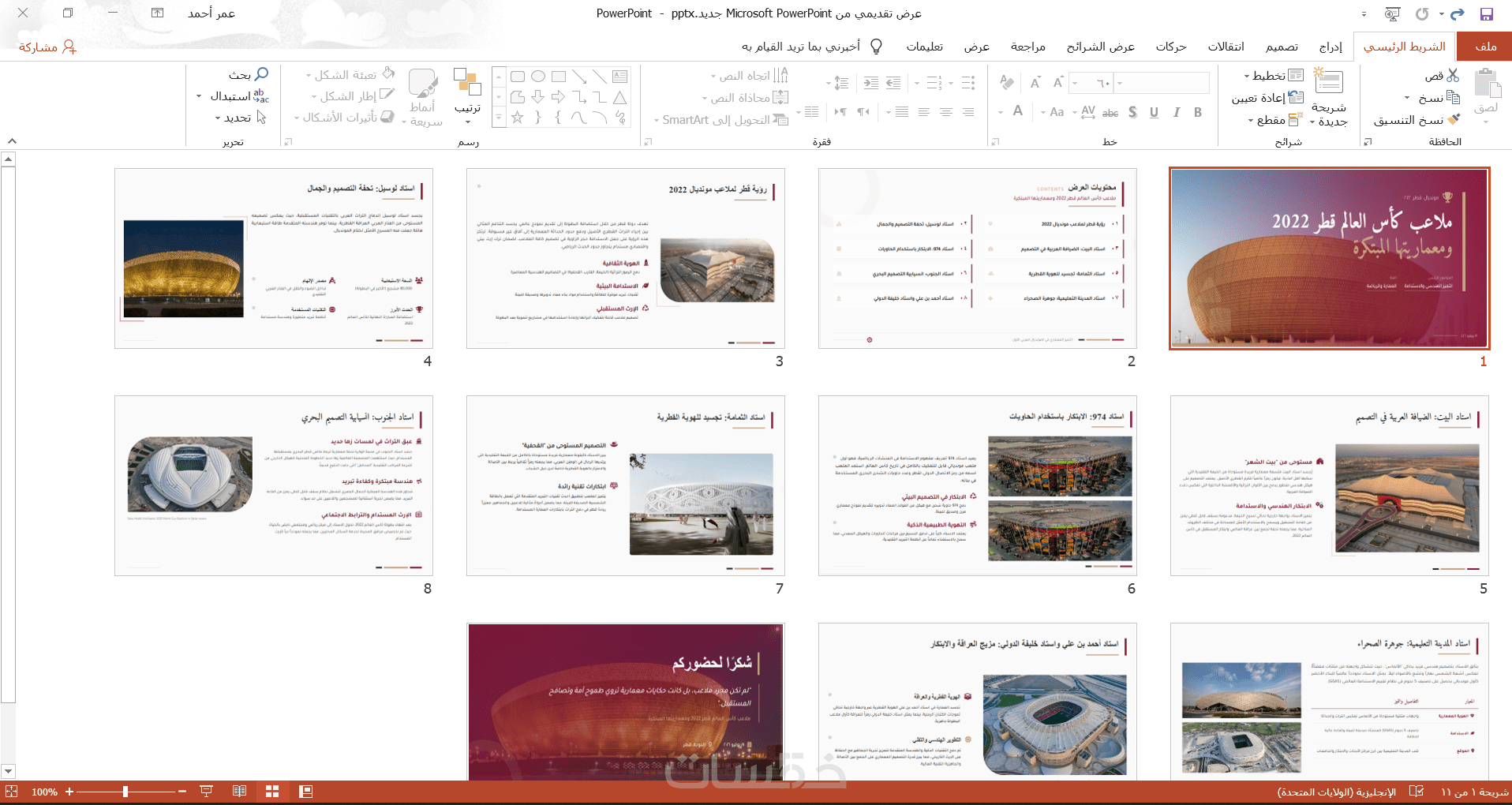Click the Redo icon in title bar

click(x=1422, y=13)
